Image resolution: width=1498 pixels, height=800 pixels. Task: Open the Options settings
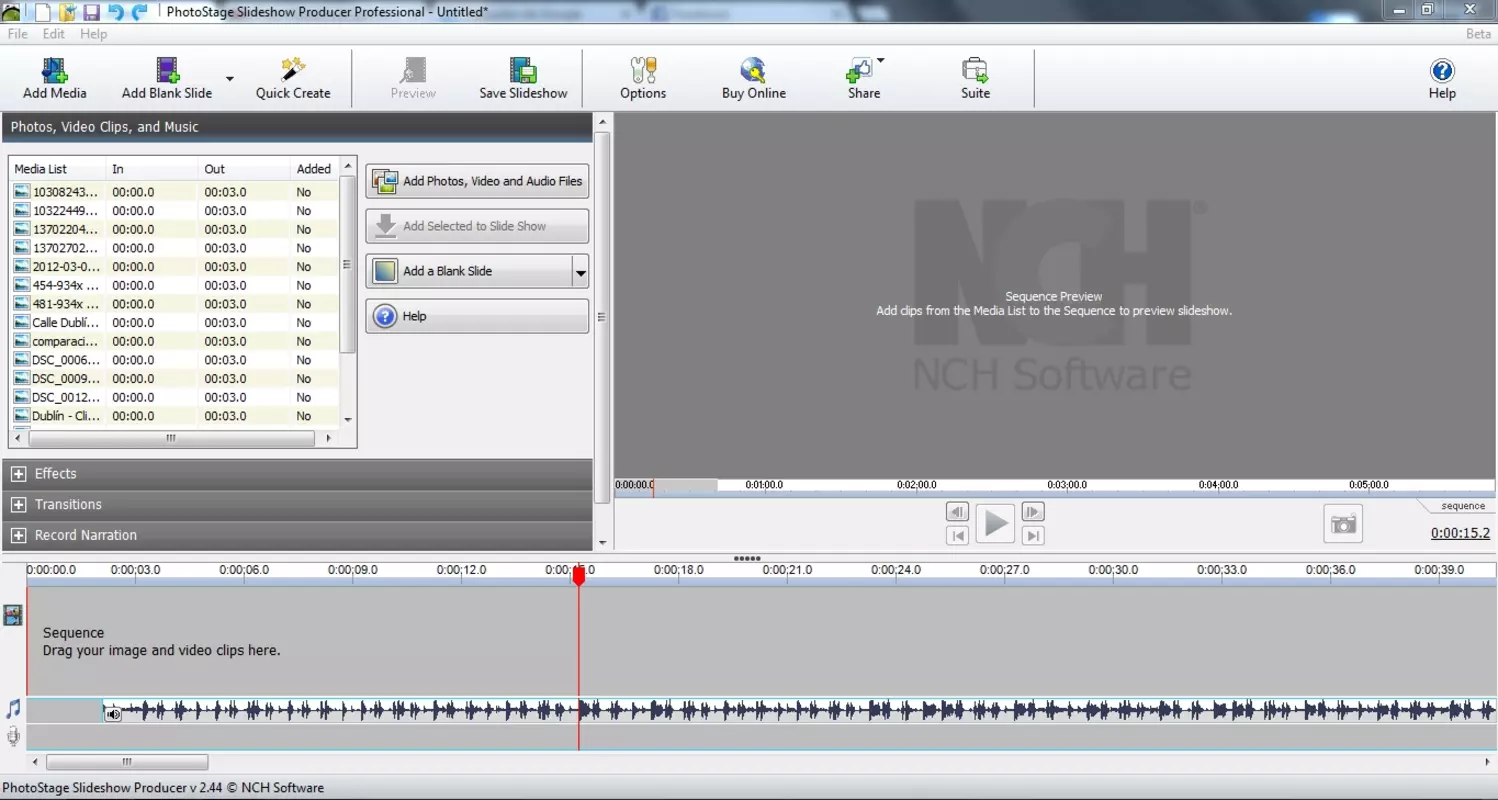pyautogui.click(x=643, y=79)
